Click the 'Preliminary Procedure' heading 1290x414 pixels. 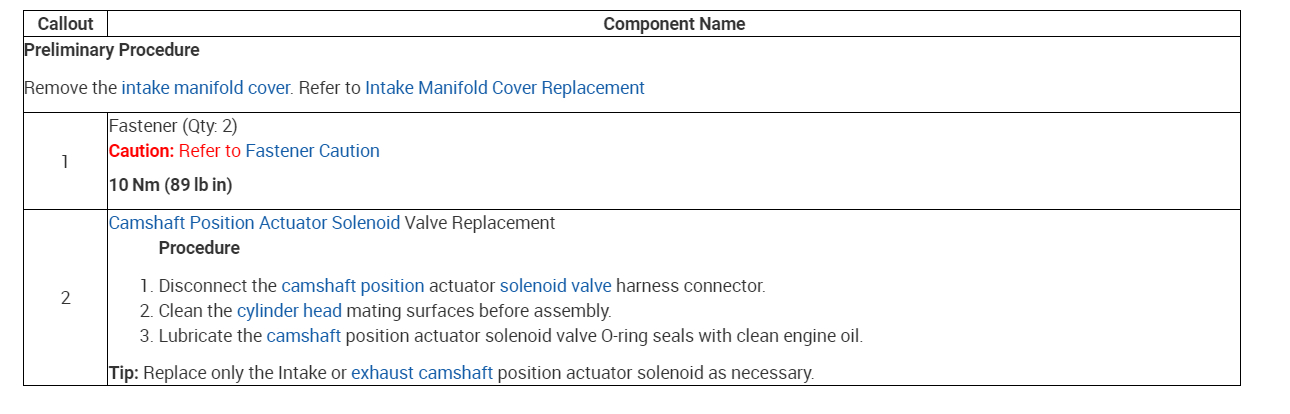point(111,50)
